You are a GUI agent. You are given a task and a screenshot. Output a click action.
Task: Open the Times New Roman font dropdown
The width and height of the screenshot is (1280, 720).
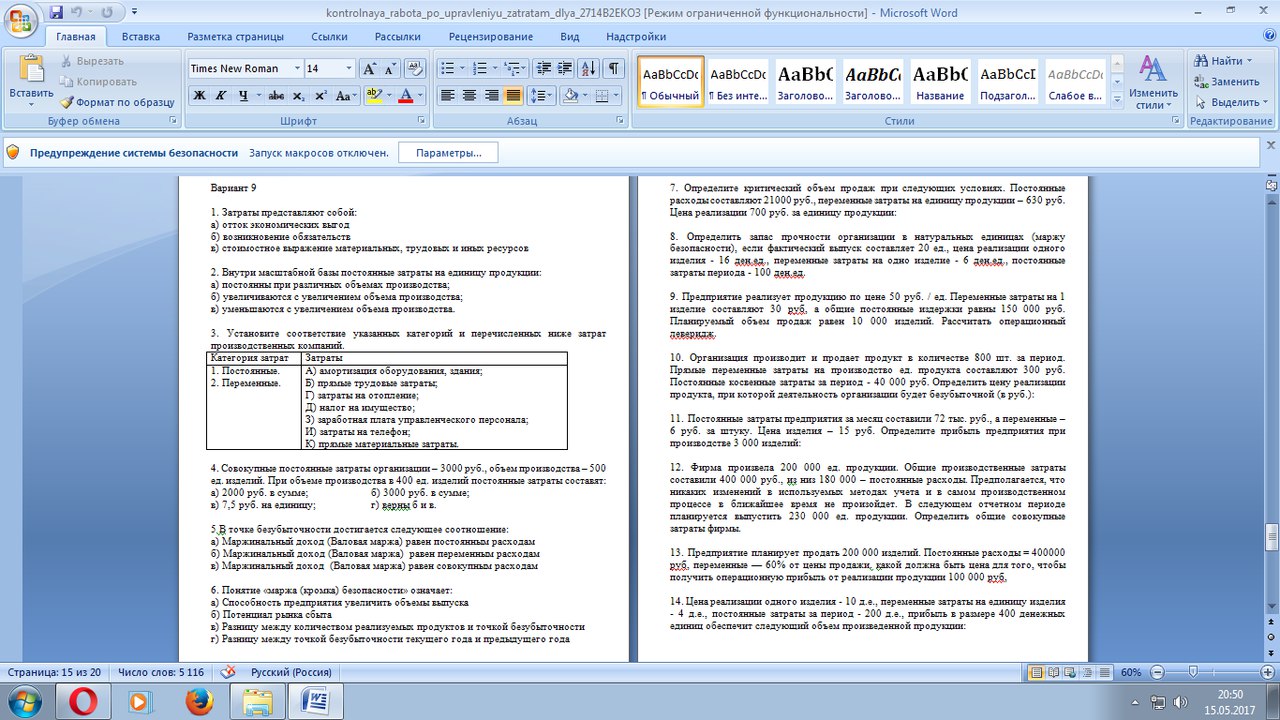coord(297,68)
